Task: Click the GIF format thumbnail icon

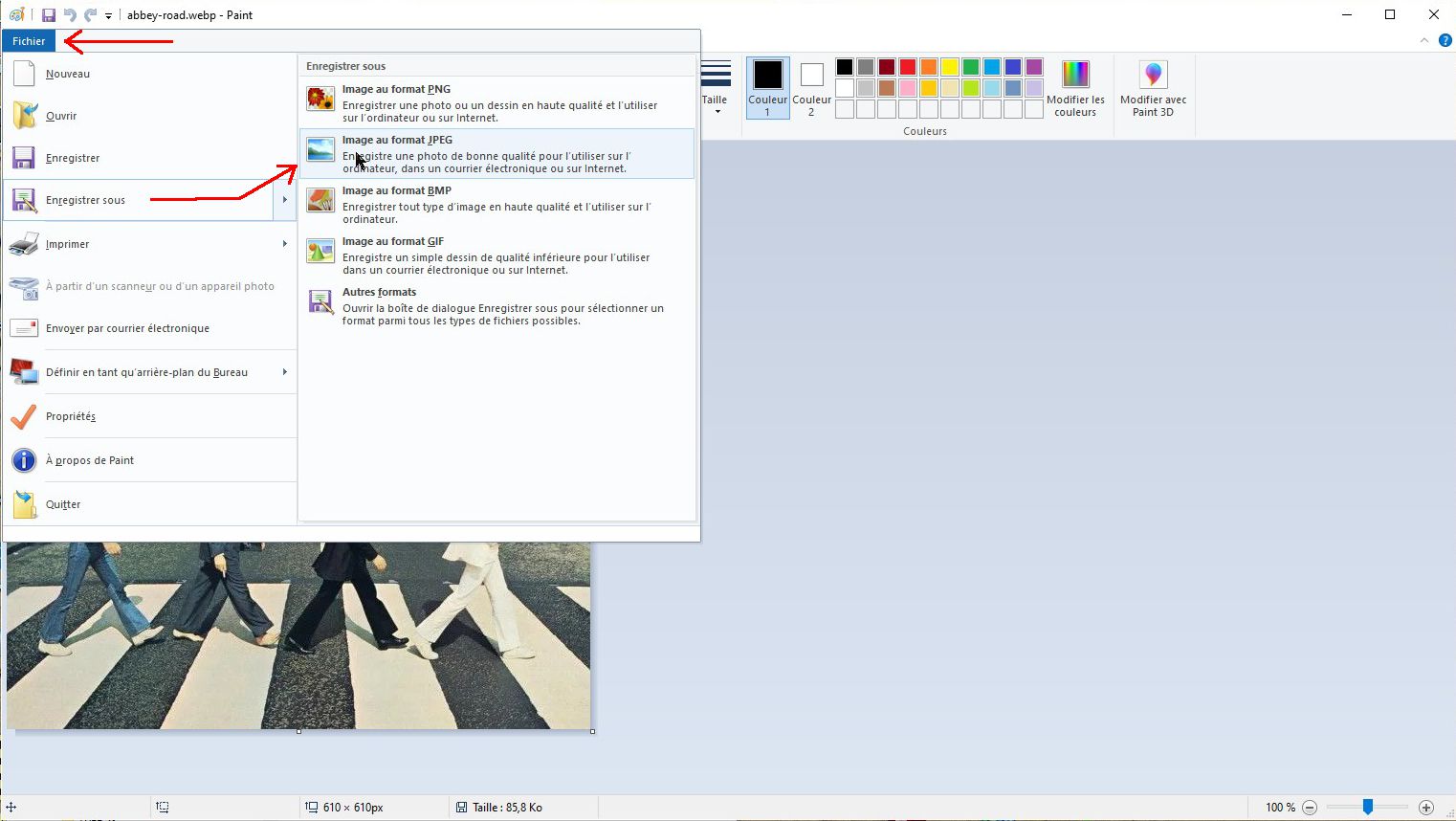Action: point(320,251)
